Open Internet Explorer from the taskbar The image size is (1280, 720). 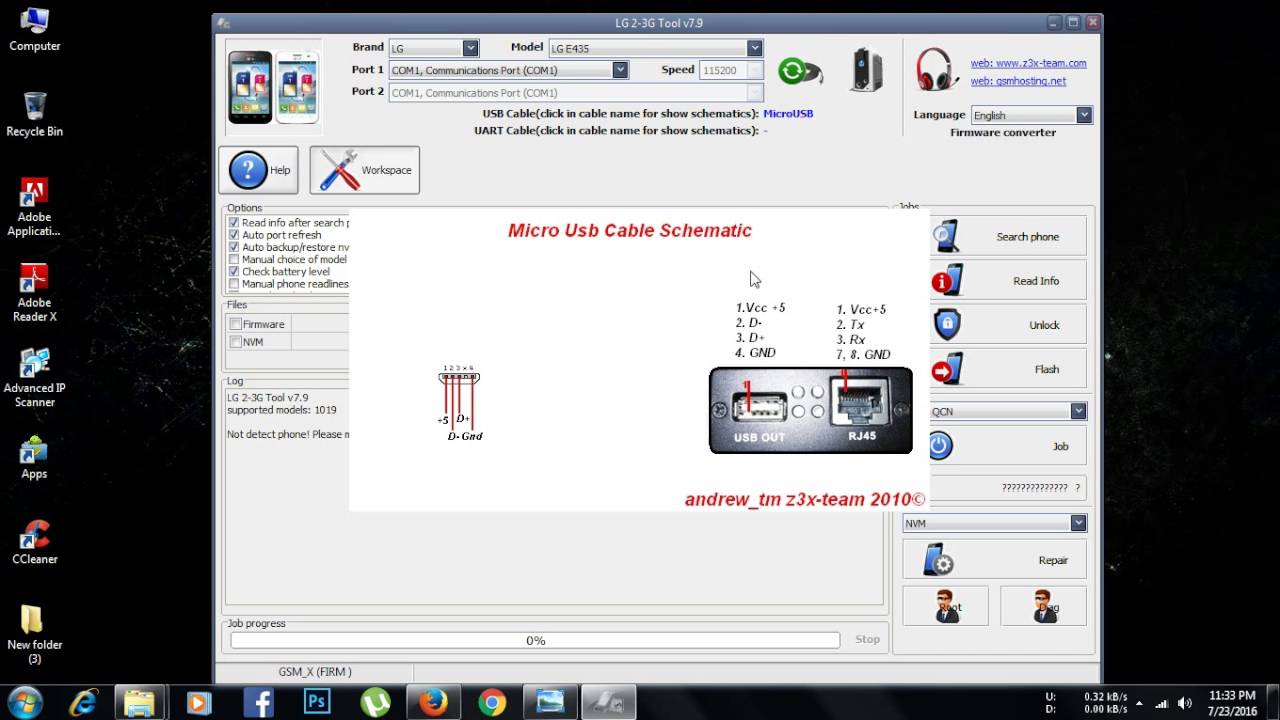coord(84,702)
